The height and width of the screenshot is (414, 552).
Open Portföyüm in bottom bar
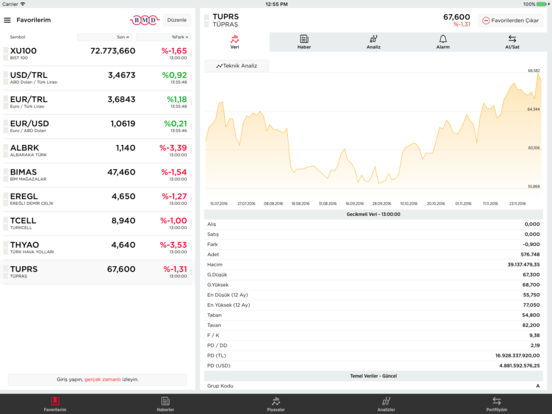[497, 404]
